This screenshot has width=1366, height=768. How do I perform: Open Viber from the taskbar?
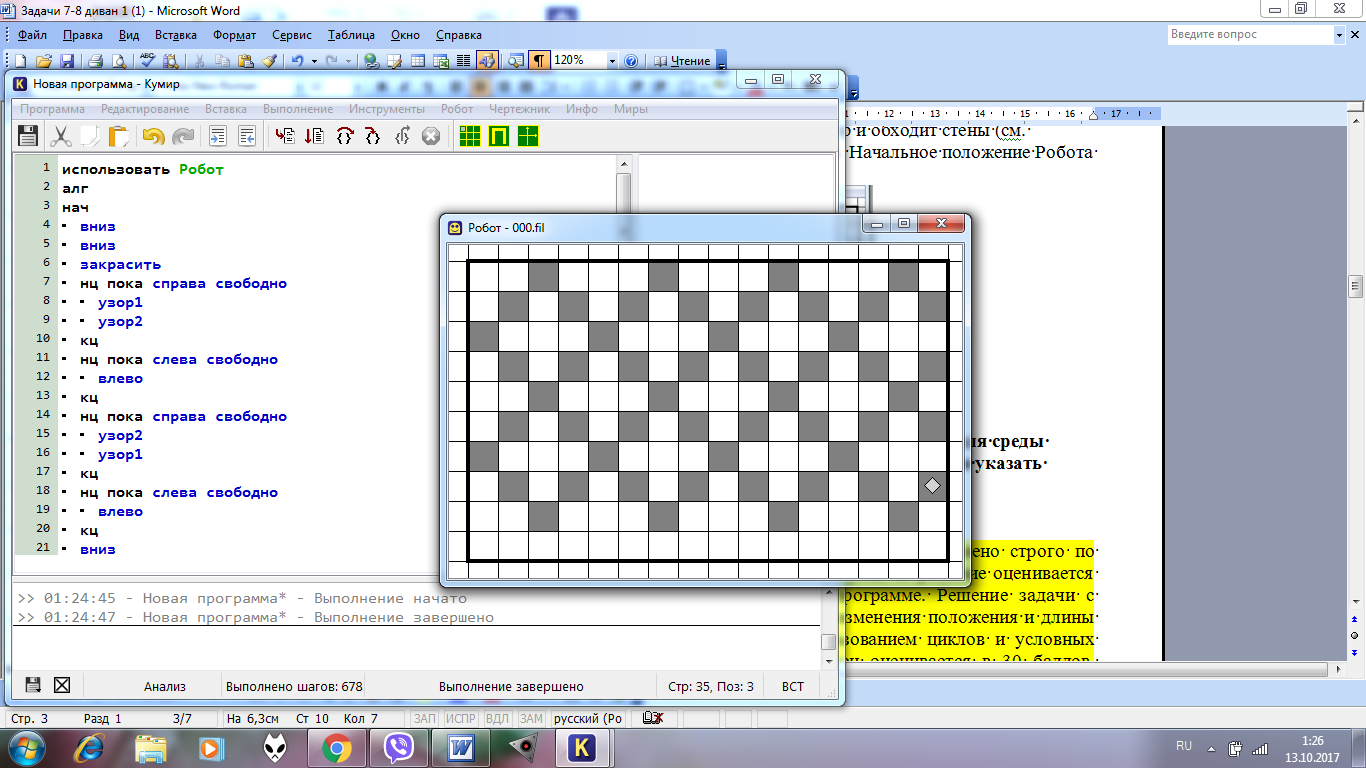click(399, 746)
